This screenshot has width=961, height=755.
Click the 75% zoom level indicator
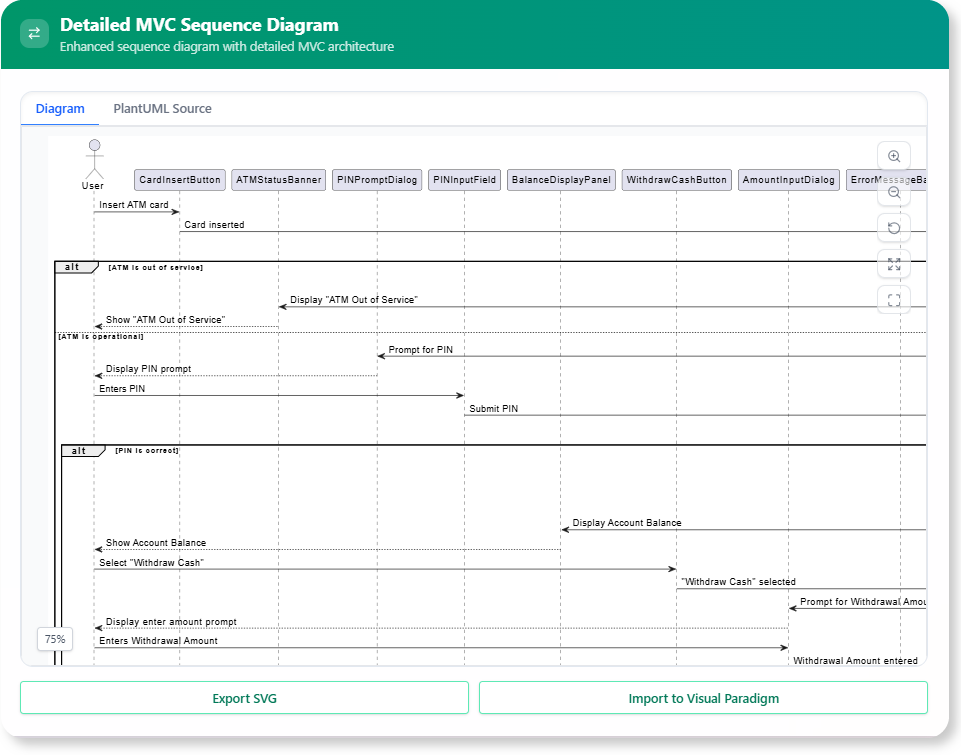pyautogui.click(x=54, y=638)
